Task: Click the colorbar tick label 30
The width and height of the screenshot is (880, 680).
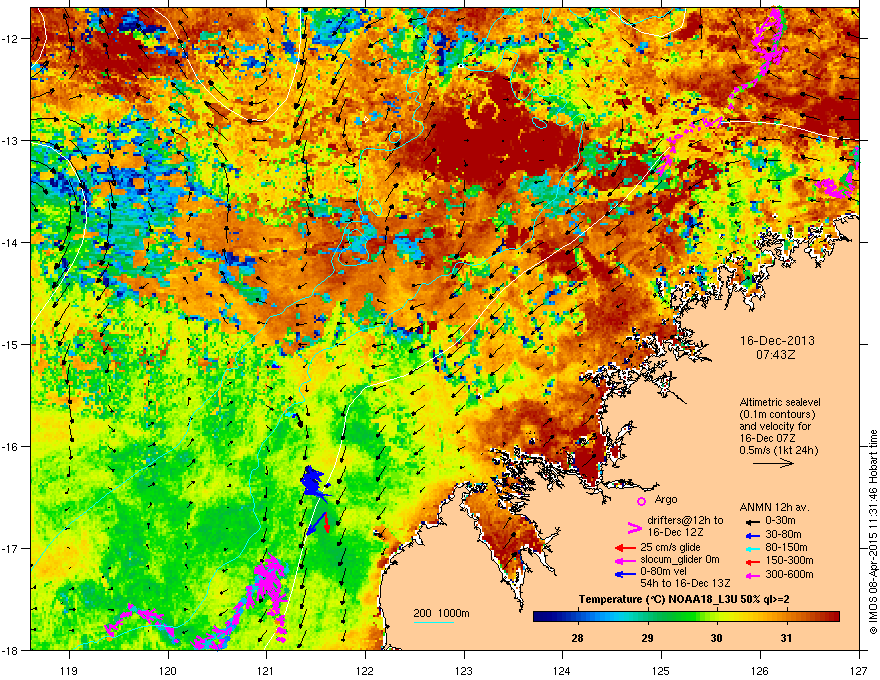Action: (717, 638)
